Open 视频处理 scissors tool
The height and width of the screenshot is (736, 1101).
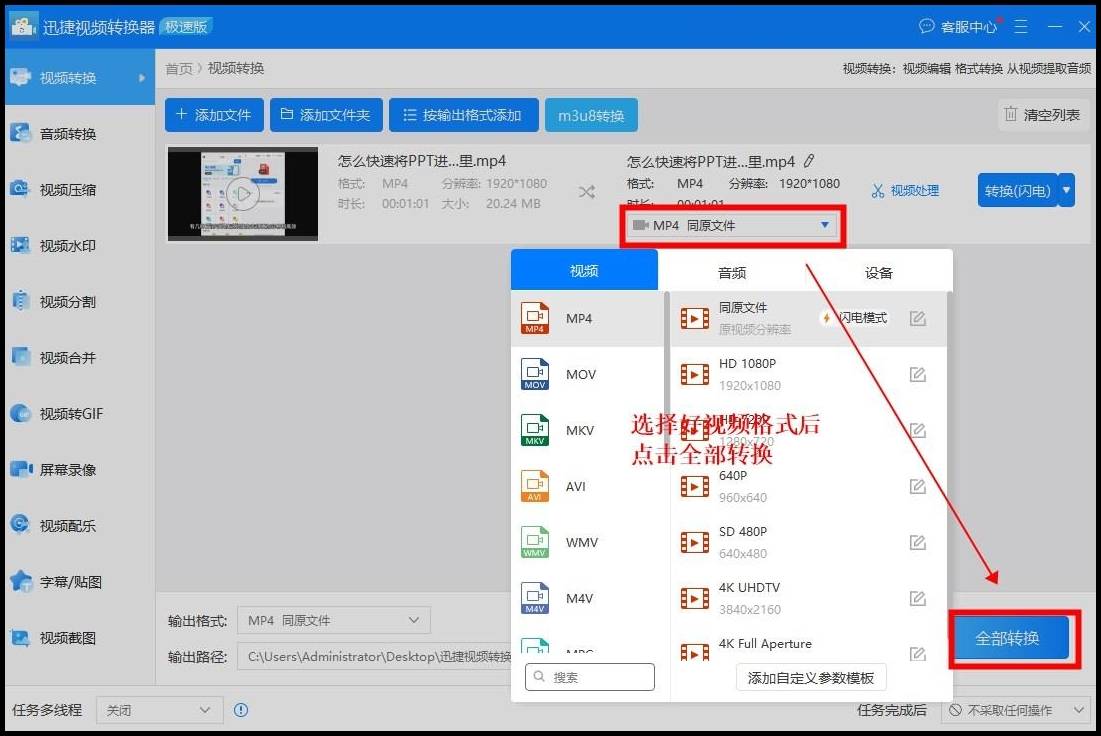tap(905, 190)
